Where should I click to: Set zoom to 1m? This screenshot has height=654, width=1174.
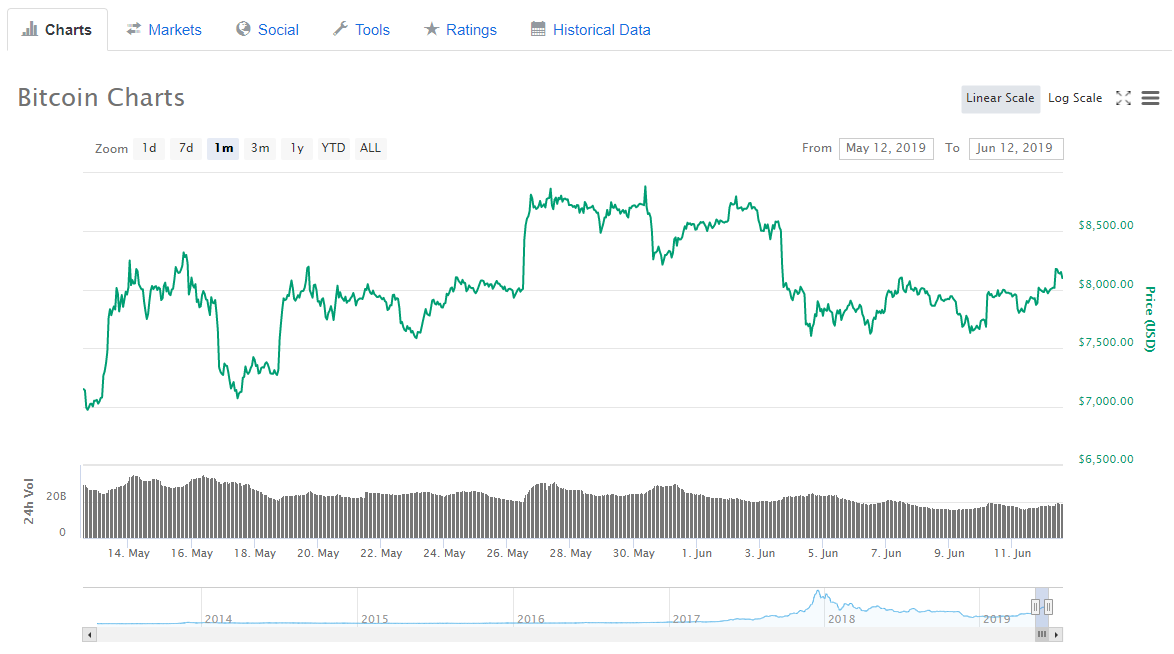223,148
